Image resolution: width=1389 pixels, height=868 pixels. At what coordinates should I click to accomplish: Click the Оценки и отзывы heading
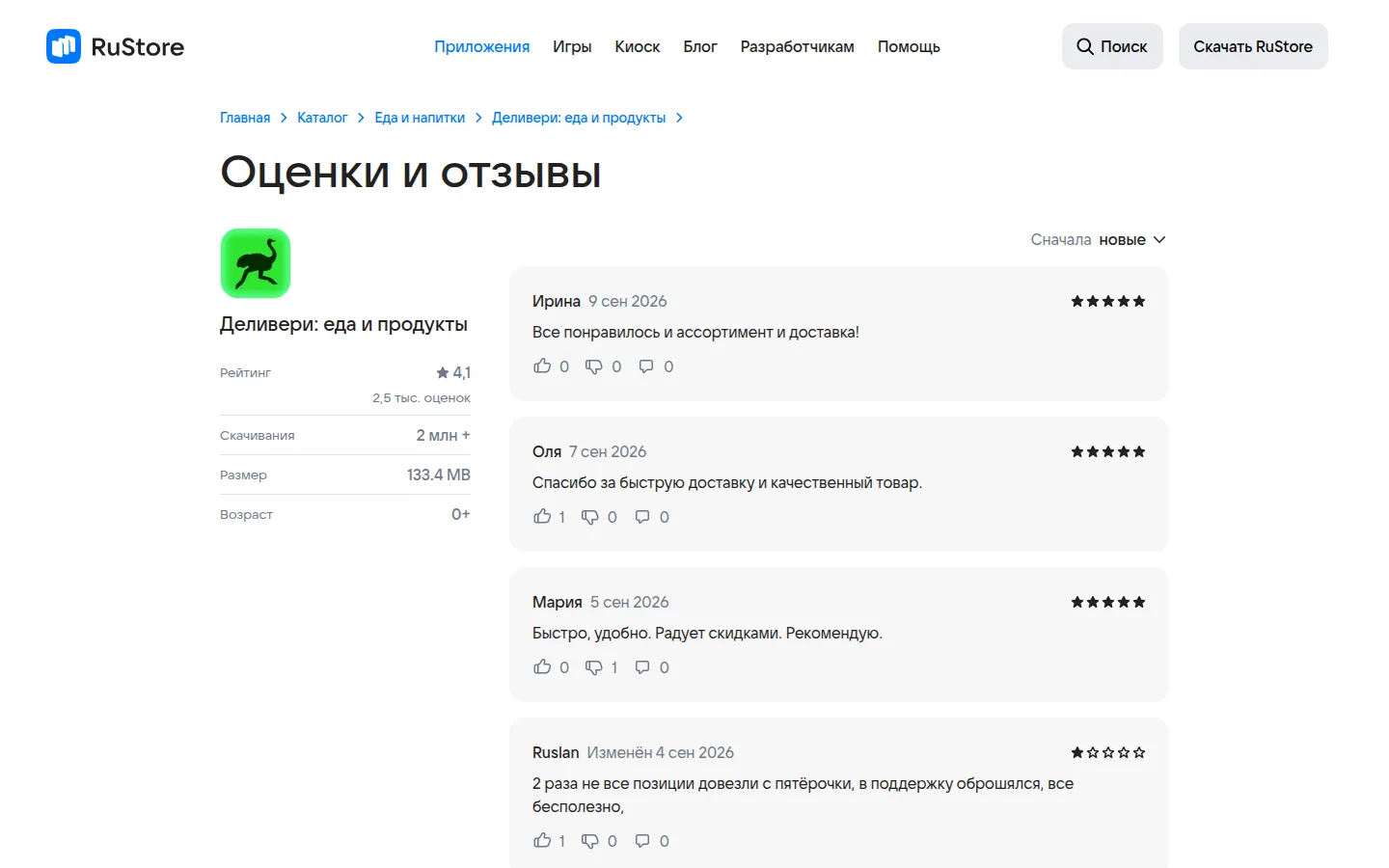(x=411, y=173)
